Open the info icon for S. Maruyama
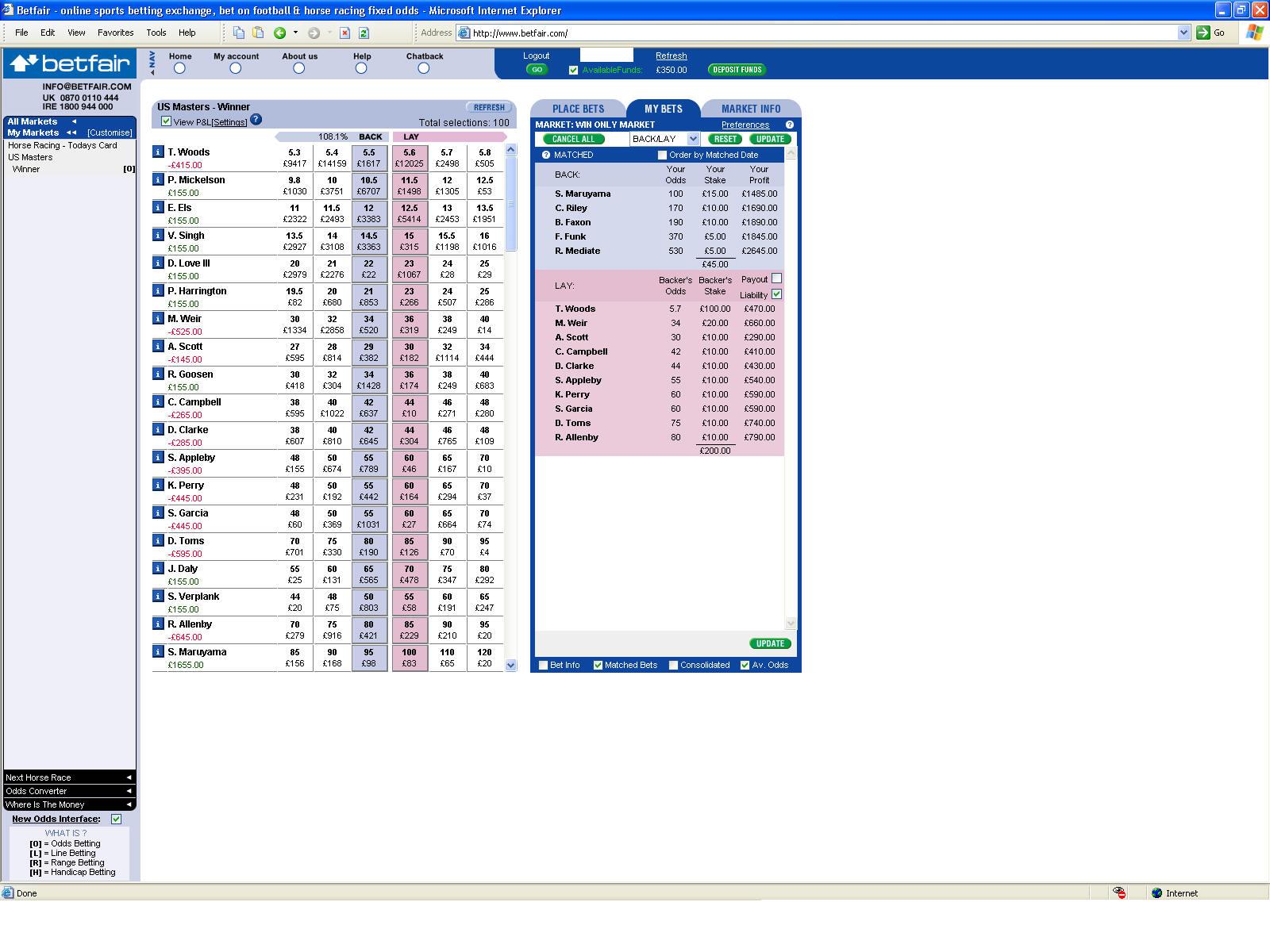This screenshot has height=952, width=1270. 158,652
